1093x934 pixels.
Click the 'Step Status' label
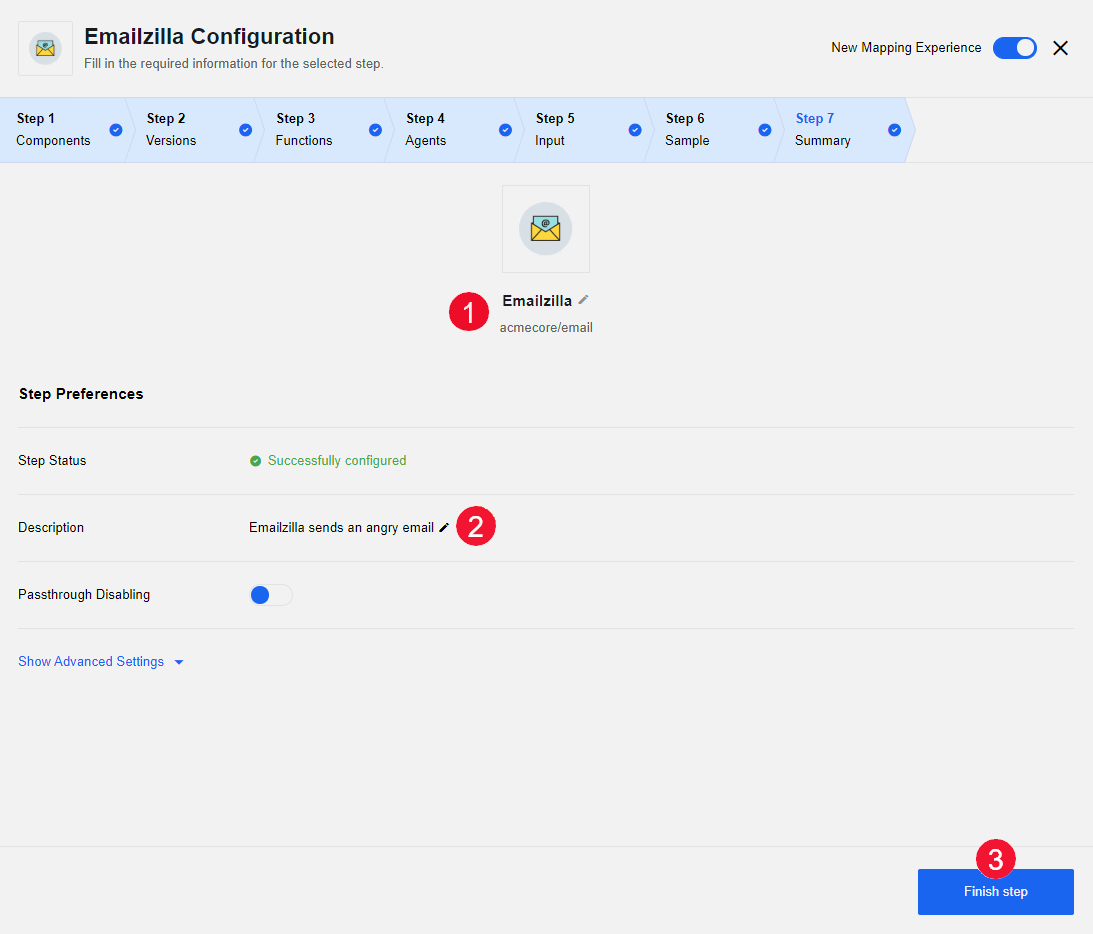(x=52, y=461)
